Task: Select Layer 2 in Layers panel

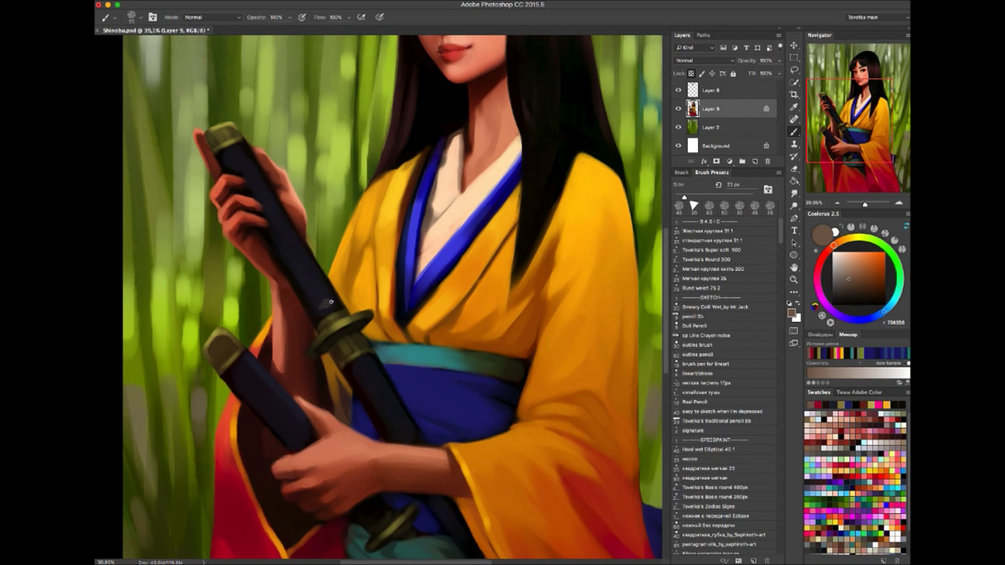Action: point(725,127)
